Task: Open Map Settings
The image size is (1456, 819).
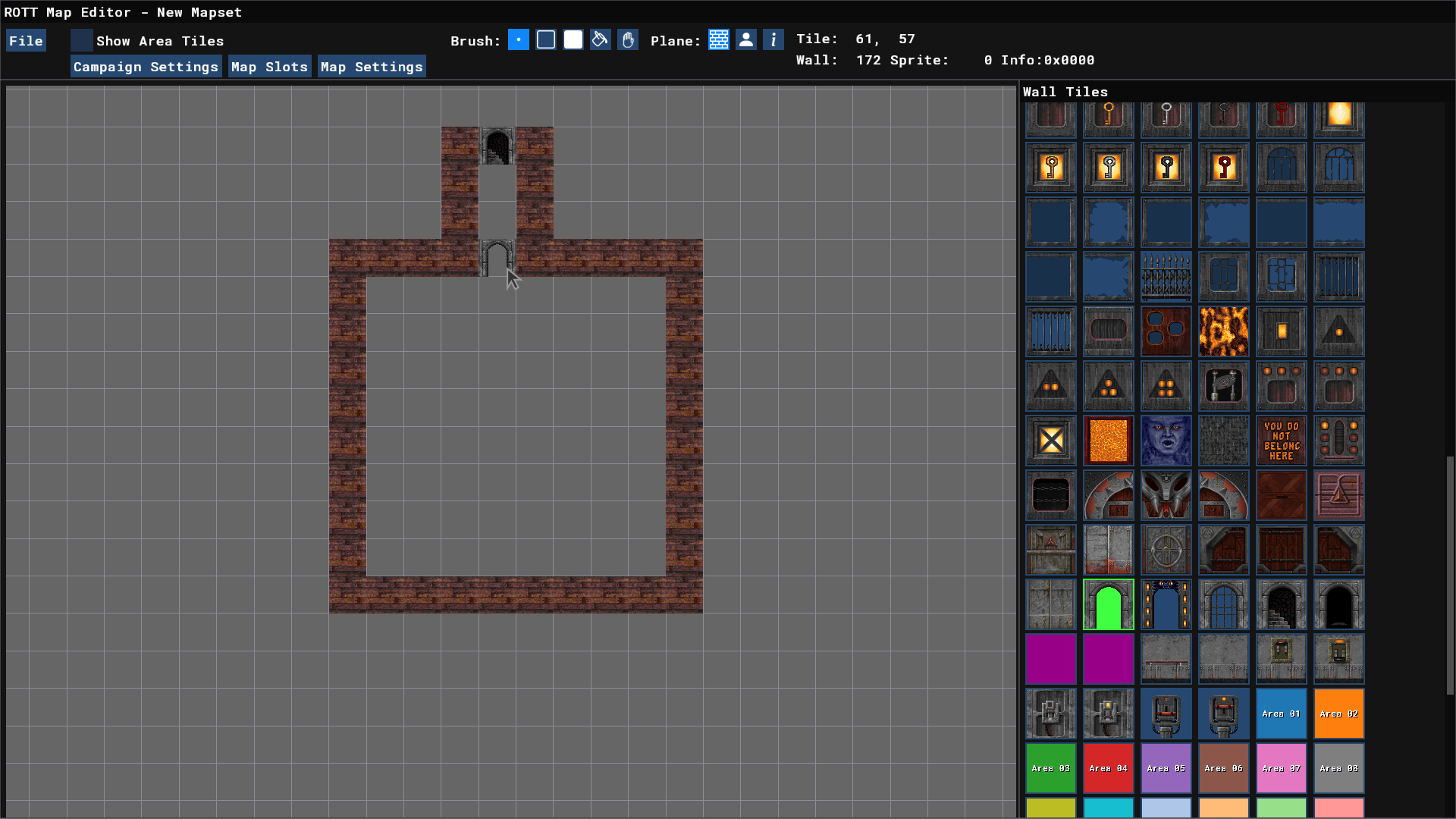Action: pyautogui.click(x=372, y=67)
